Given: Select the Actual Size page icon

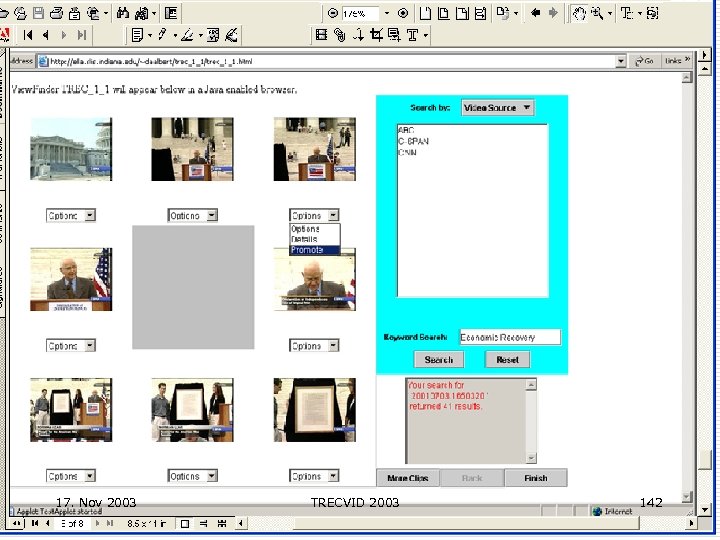Looking at the screenshot, I should click(x=425, y=13).
